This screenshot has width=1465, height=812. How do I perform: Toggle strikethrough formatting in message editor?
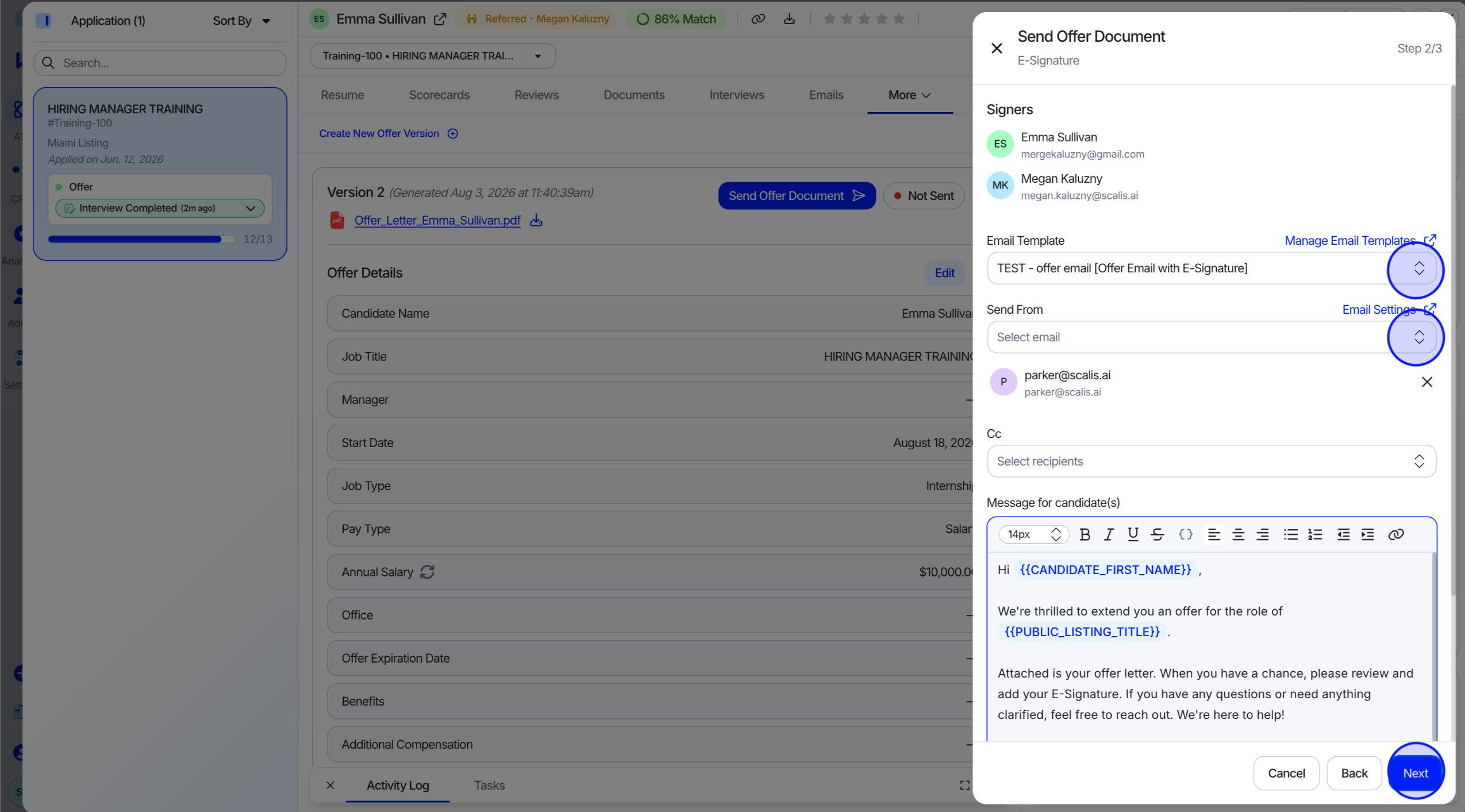click(1158, 534)
